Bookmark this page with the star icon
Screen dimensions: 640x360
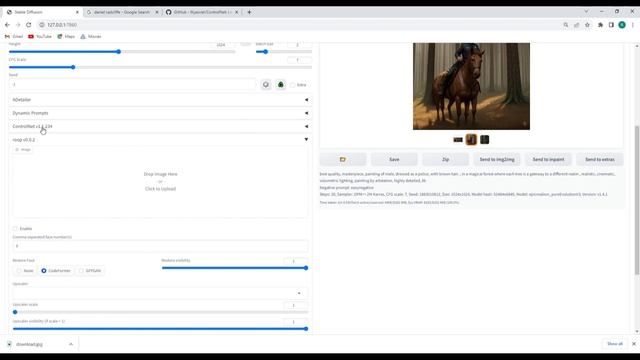coord(587,25)
